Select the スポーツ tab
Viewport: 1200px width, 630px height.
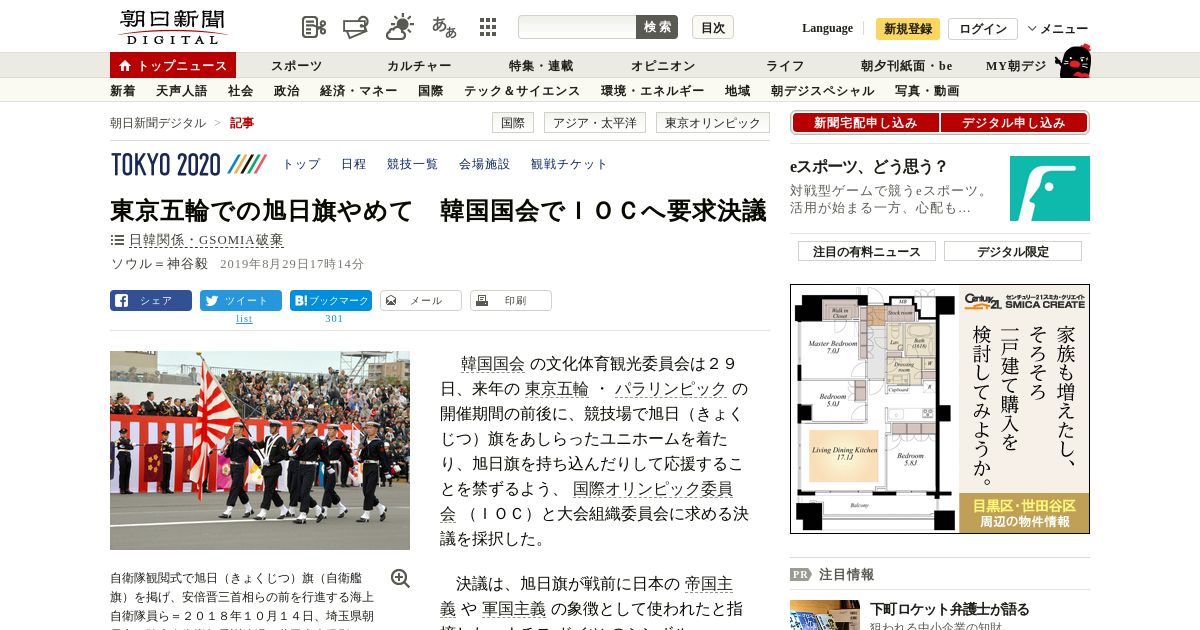pos(297,66)
